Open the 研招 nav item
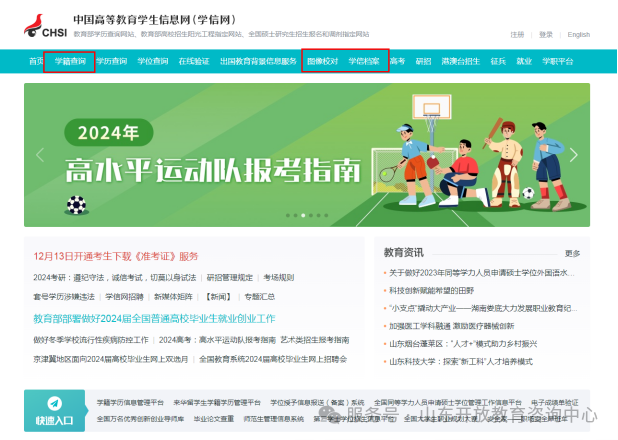The image size is (618, 440). coord(423,61)
